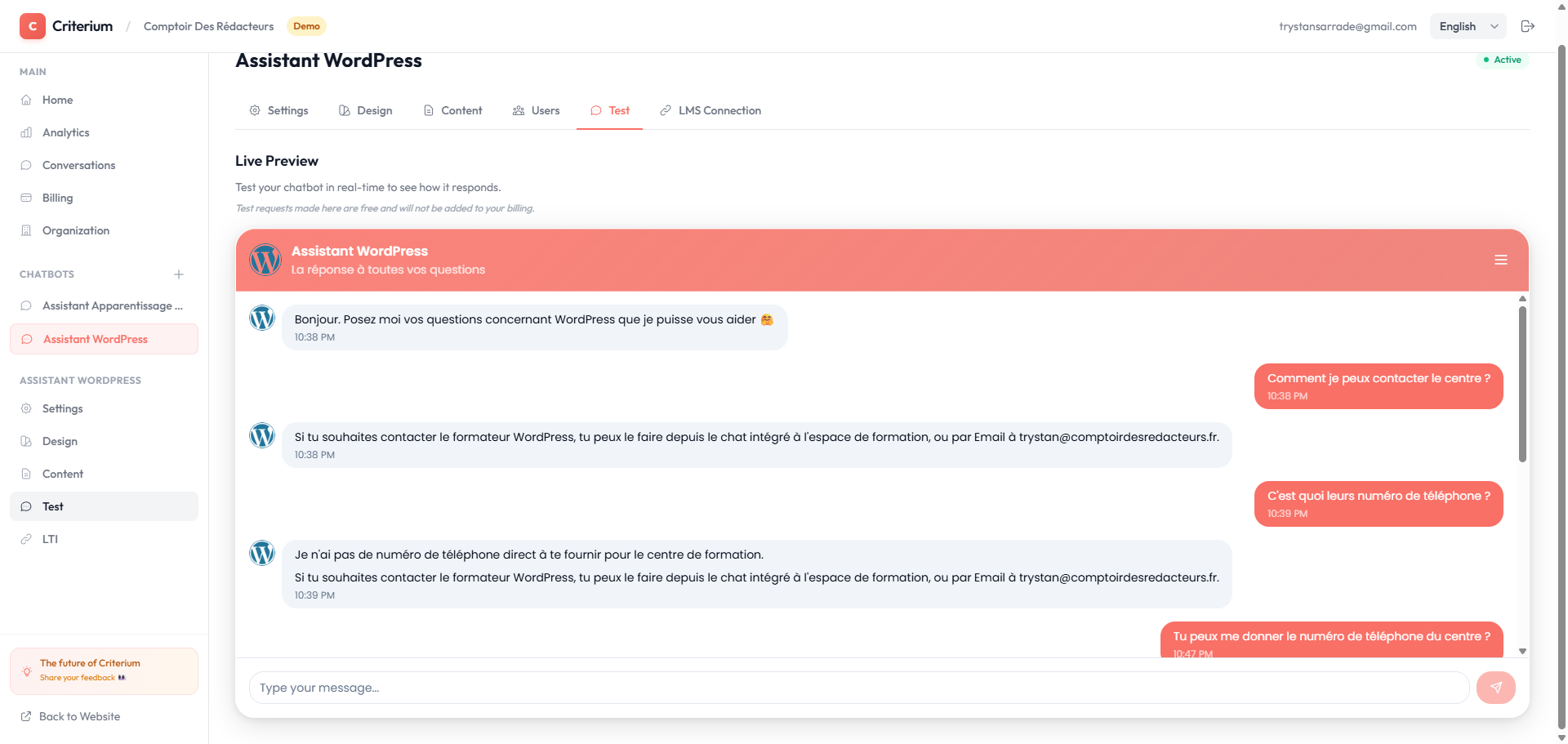
Task: Click the WordPress logo in chat header
Action: click(265, 260)
